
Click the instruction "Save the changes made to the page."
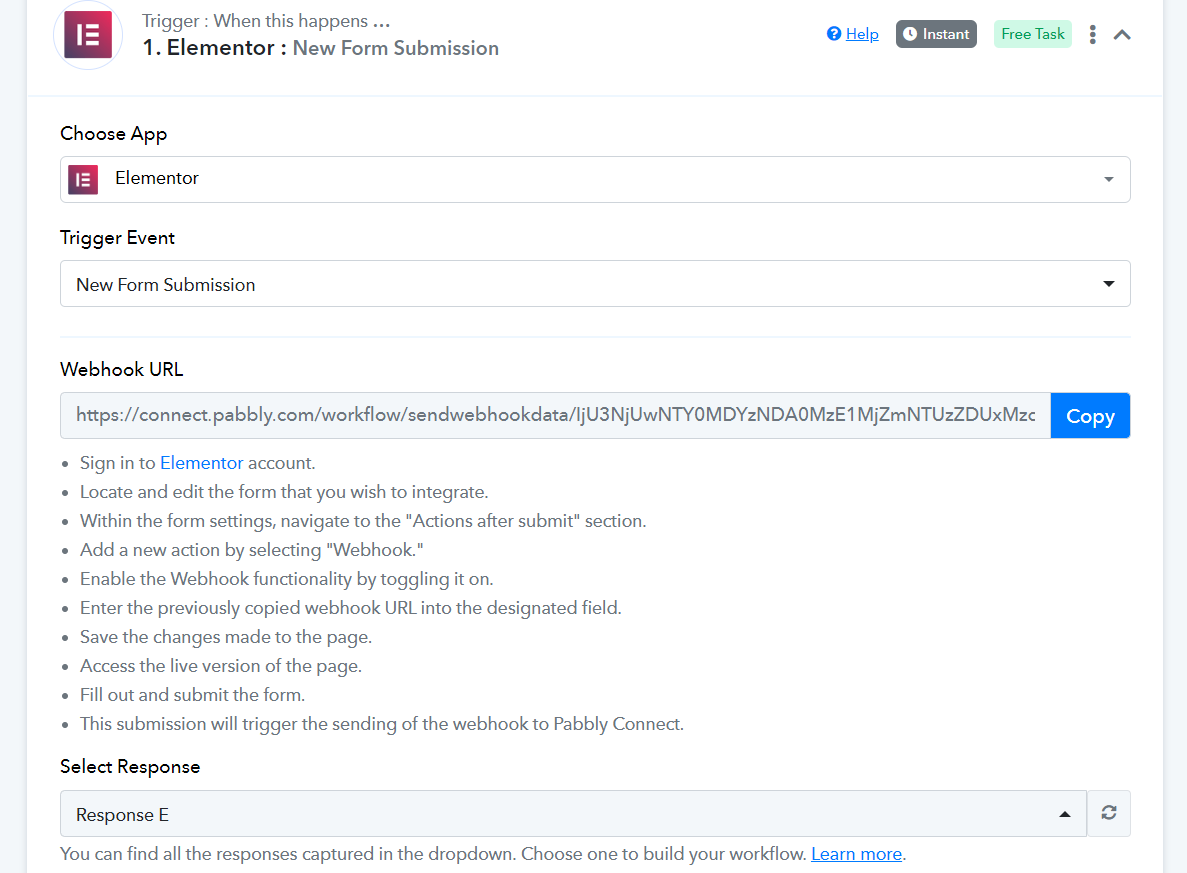click(226, 637)
